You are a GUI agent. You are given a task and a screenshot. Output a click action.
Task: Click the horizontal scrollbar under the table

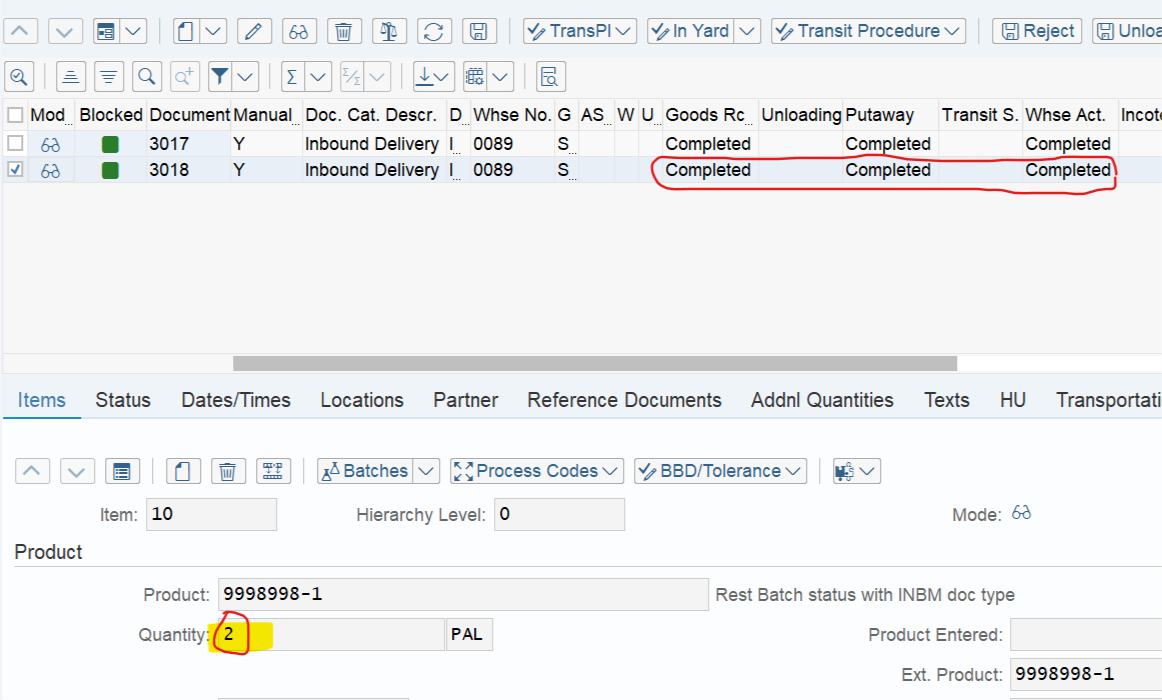click(594, 364)
